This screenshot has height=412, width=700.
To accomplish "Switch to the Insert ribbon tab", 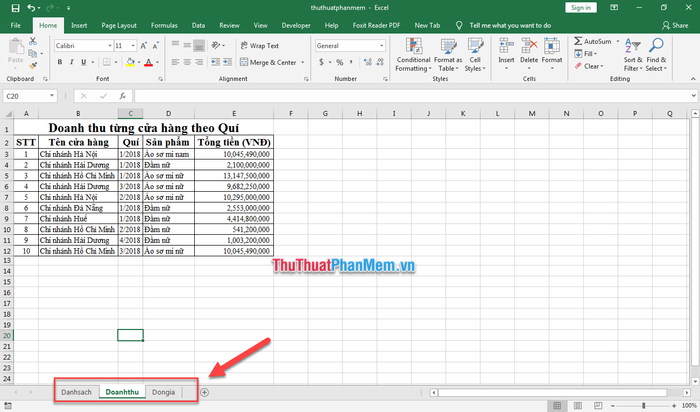I will pos(79,25).
